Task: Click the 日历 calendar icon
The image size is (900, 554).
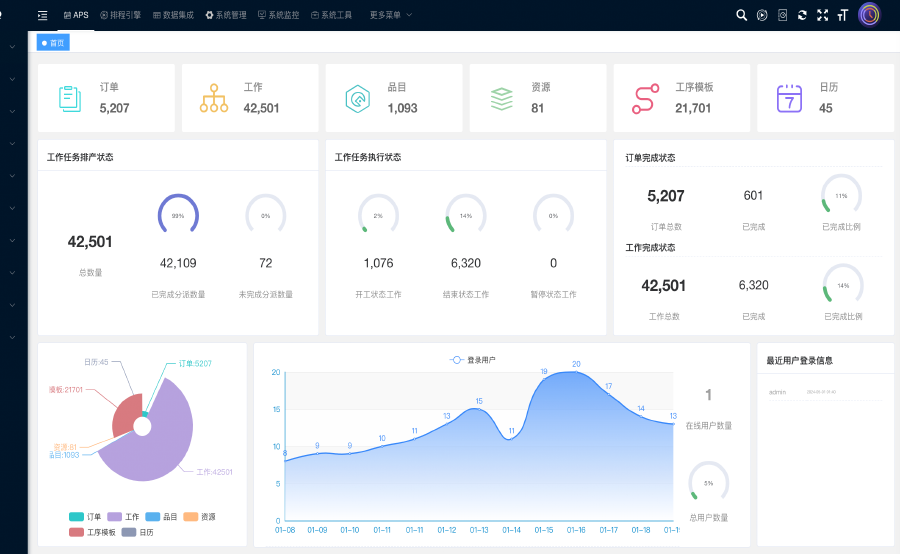Action: (x=790, y=98)
